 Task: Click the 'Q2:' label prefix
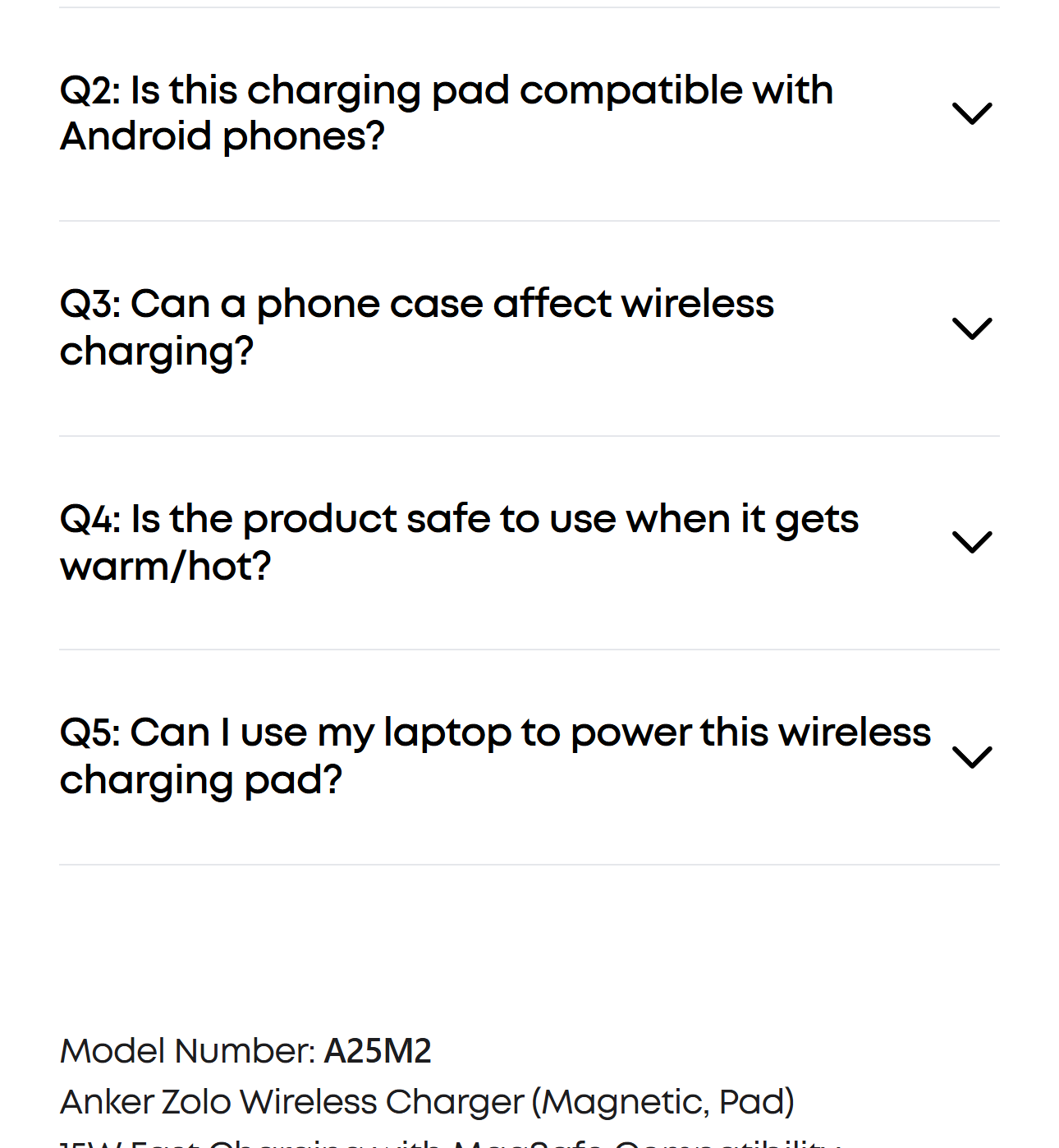point(90,90)
